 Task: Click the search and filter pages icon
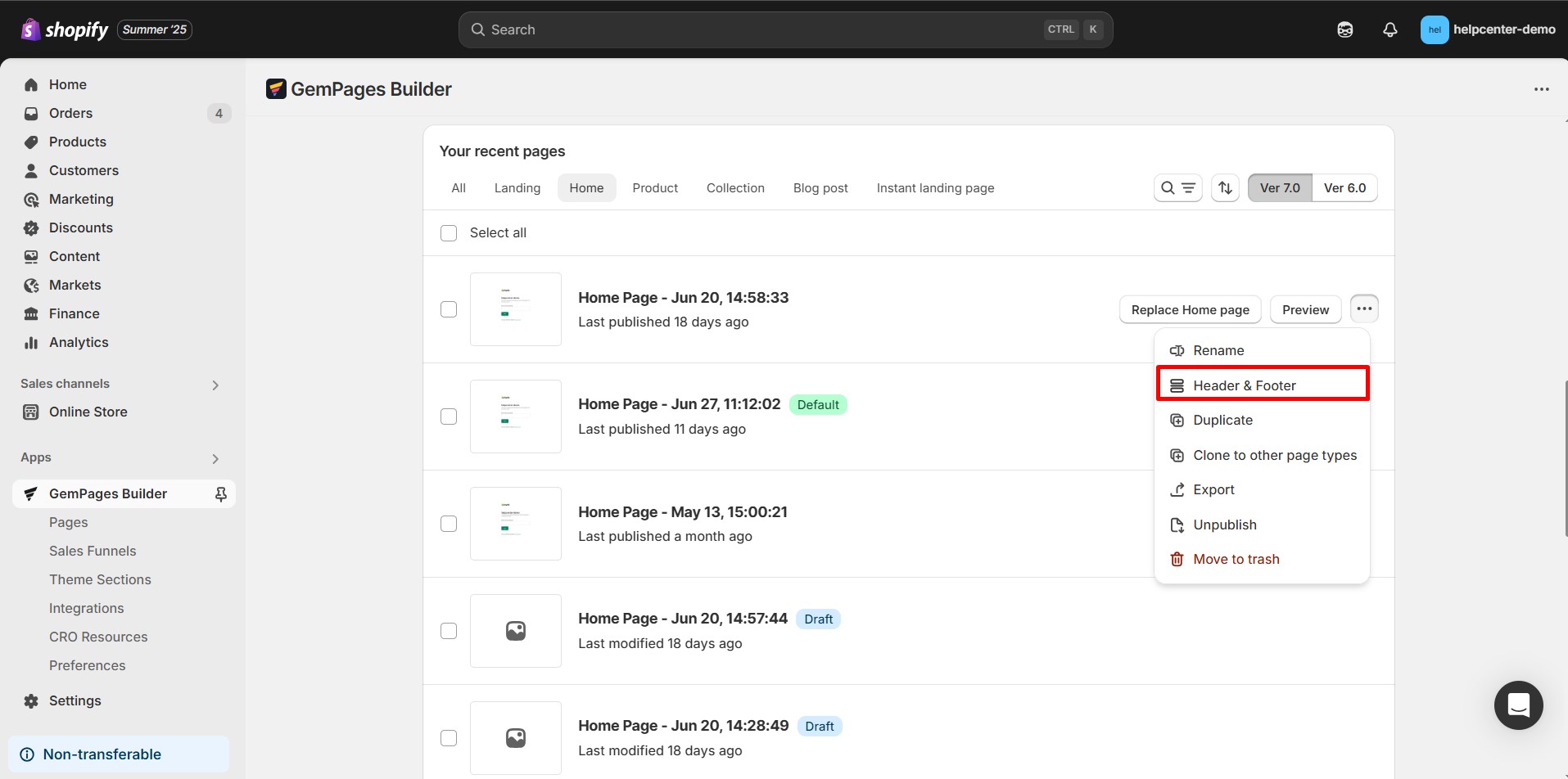point(1177,188)
